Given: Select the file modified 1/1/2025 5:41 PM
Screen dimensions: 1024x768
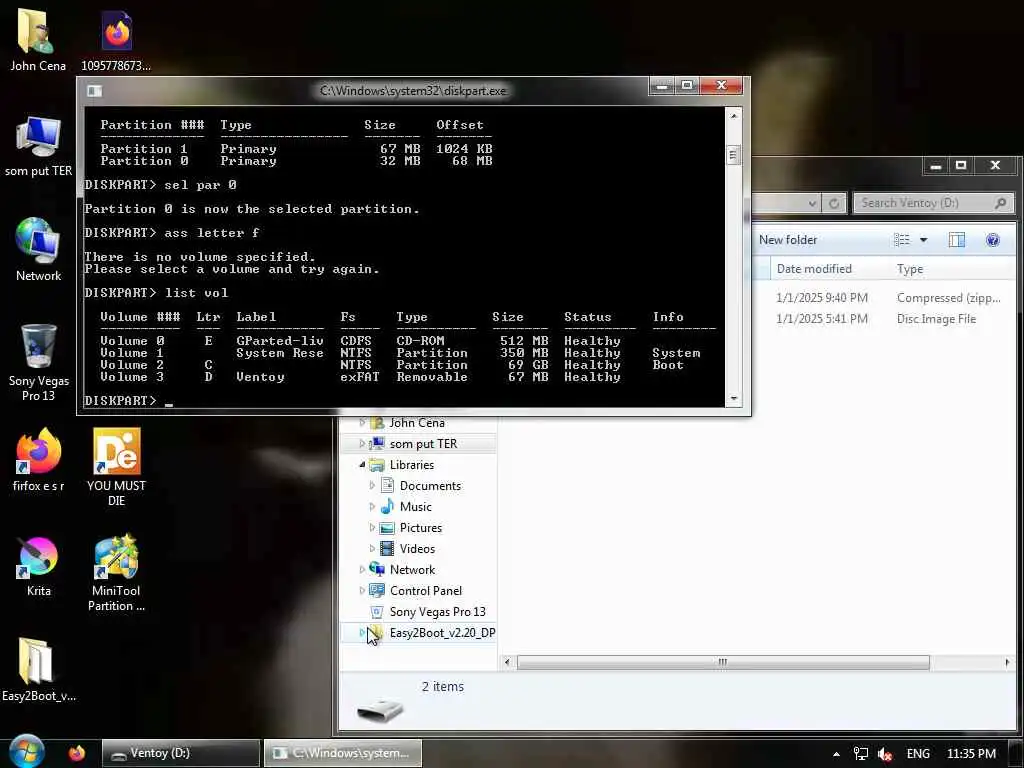Looking at the screenshot, I should tap(822, 319).
